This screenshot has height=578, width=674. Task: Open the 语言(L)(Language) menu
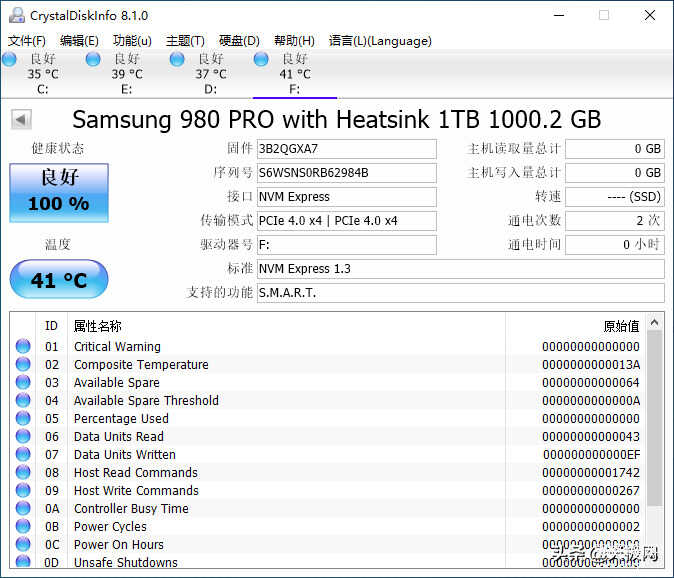pos(380,41)
